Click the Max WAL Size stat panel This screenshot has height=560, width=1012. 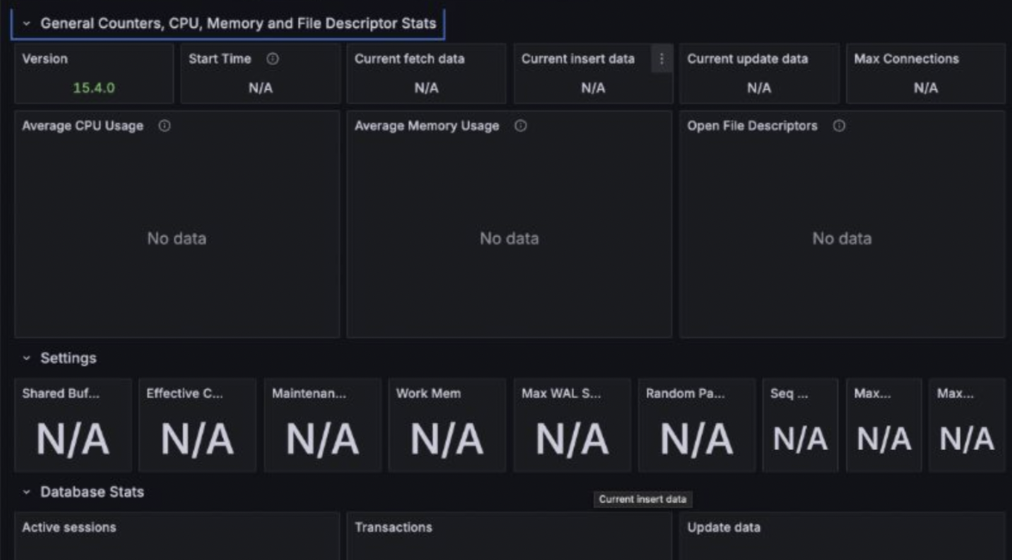click(x=572, y=427)
